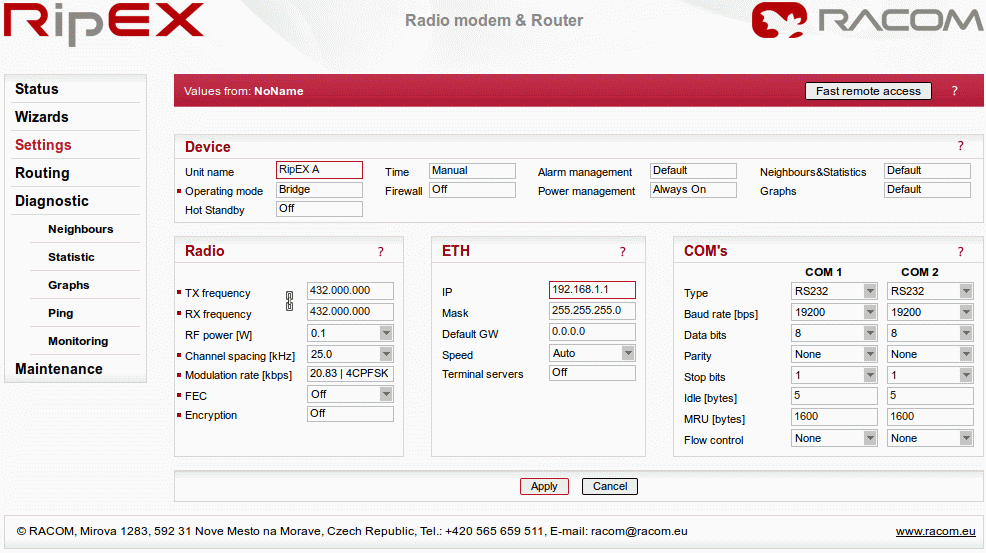Click the Time field showing Manual

[x=472, y=171]
